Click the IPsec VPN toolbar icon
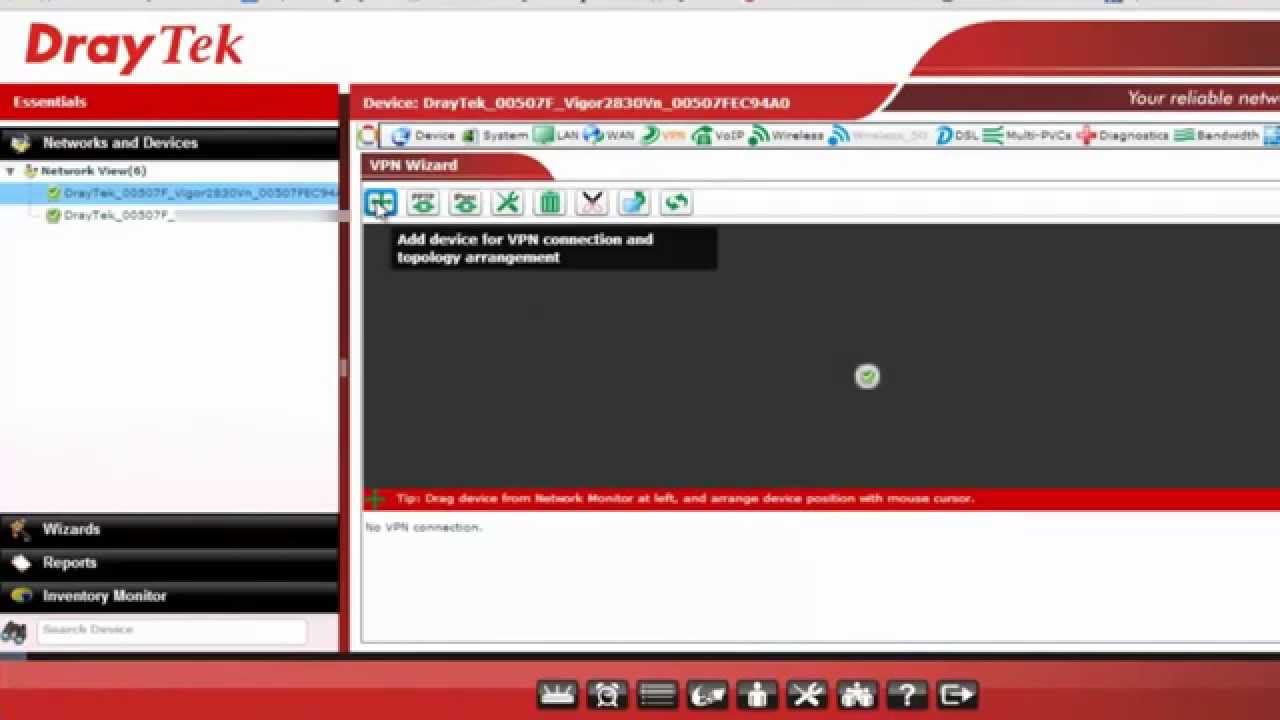This screenshot has height=720, width=1280. (465, 203)
